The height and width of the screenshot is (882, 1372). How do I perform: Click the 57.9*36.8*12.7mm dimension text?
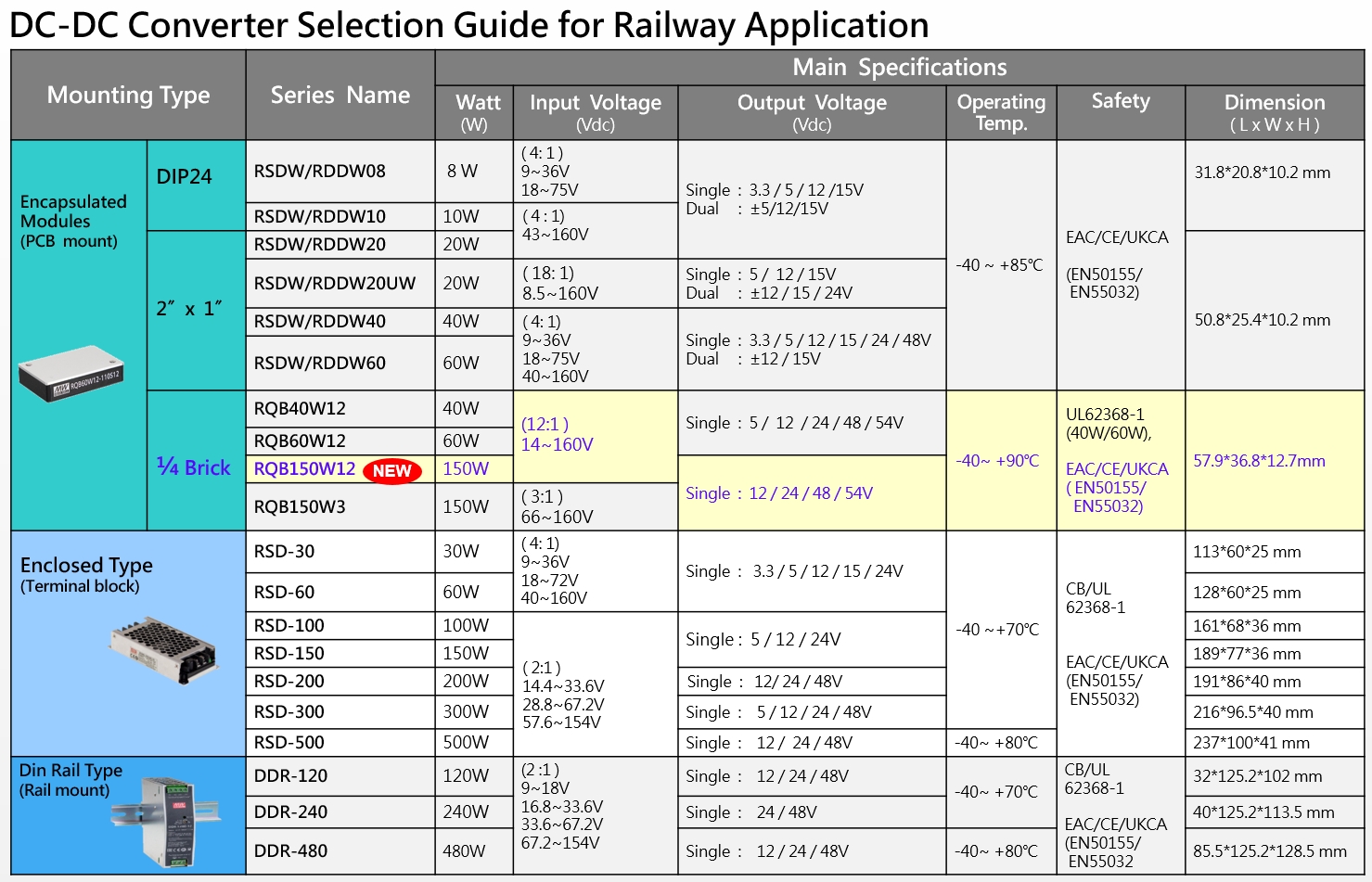coord(1259,461)
